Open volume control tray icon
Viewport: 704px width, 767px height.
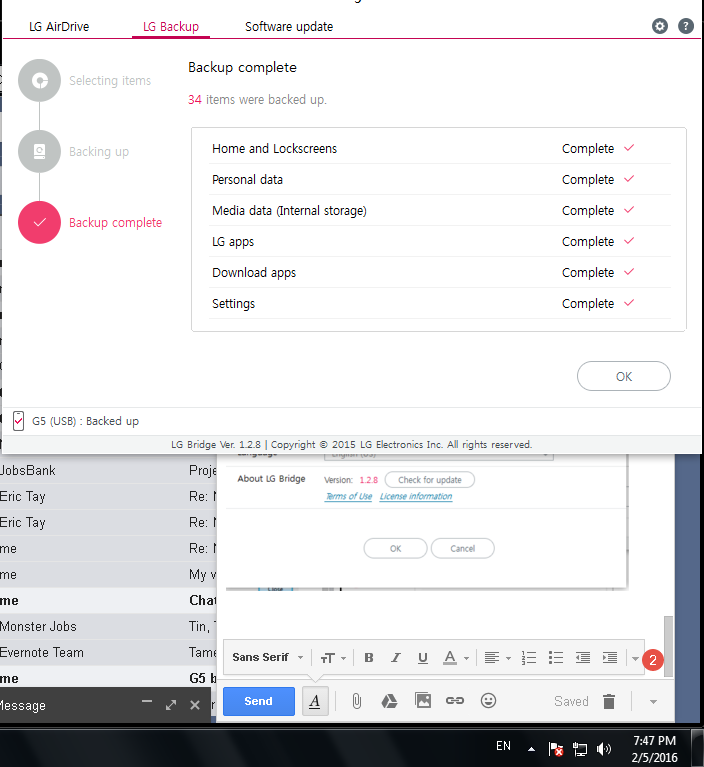[604, 748]
